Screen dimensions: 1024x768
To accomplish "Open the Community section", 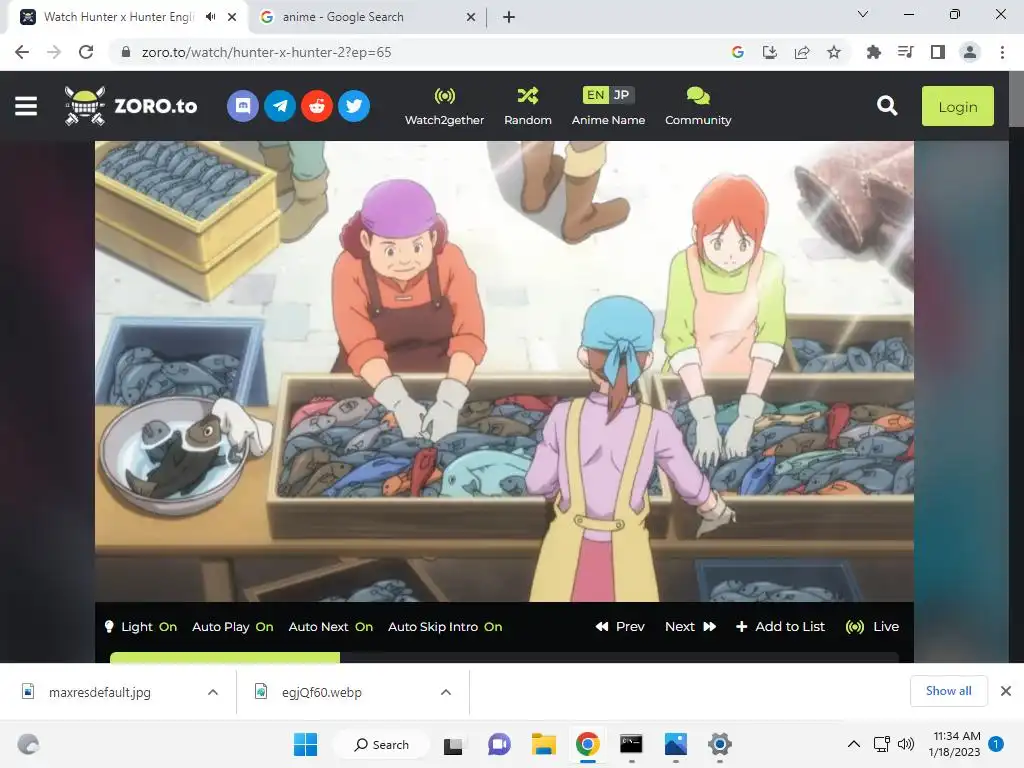I will coord(698,106).
